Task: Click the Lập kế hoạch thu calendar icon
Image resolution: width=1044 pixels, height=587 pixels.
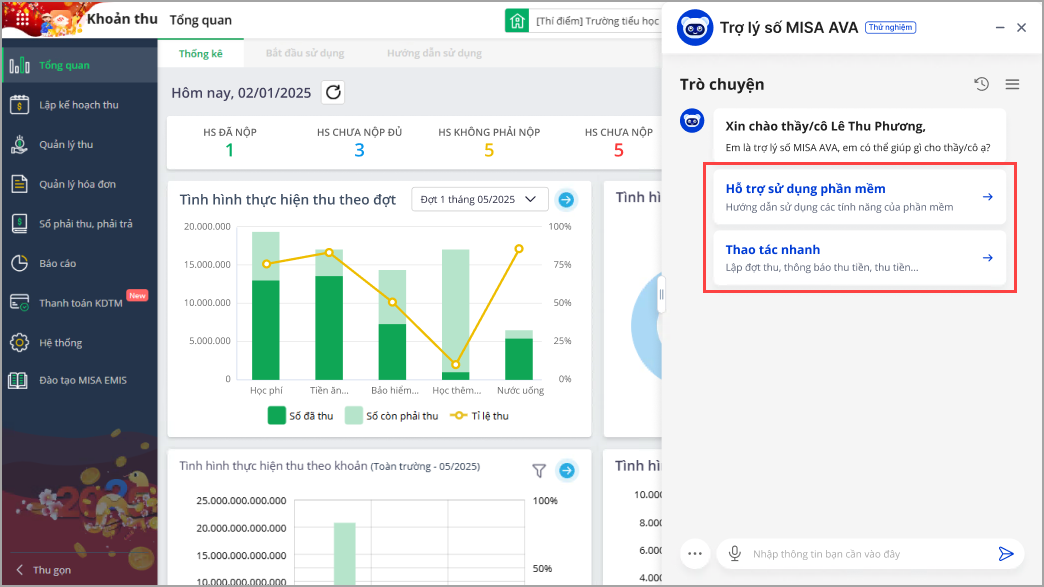Action: pyautogui.click(x=19, y=104)
